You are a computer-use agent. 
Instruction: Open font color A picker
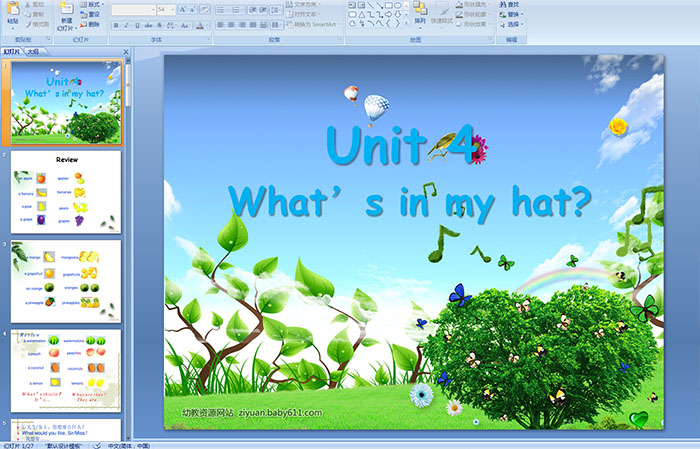(x=200, y=25)
